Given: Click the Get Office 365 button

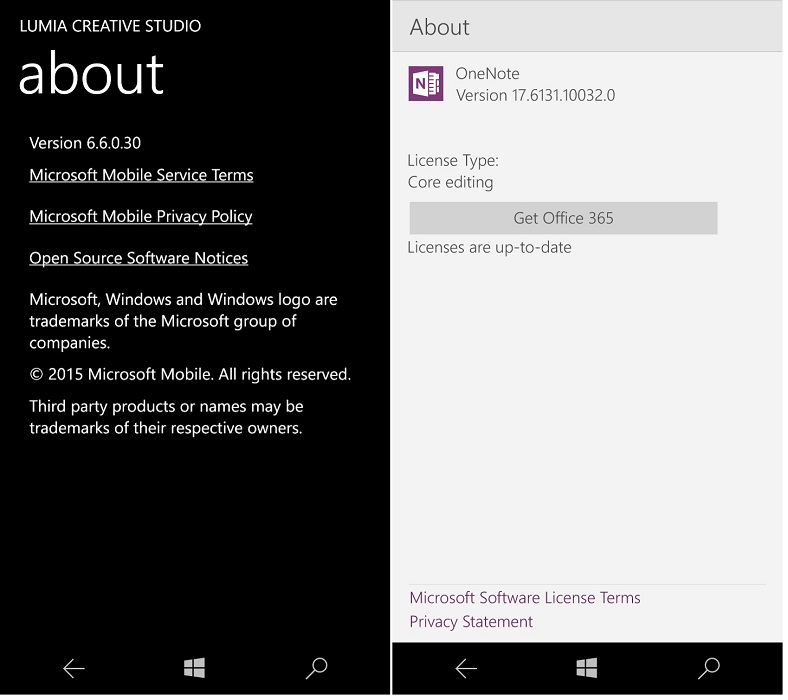Looking at the screenshot, I should pos(564,219).
